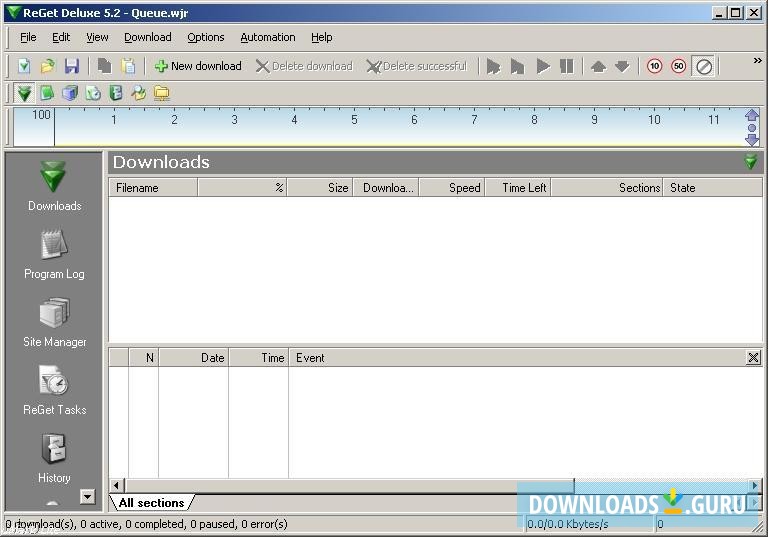The height and width of the screenshot is (537, 768).
Task: Close the event log pane
Action: (x=753, y=358)
